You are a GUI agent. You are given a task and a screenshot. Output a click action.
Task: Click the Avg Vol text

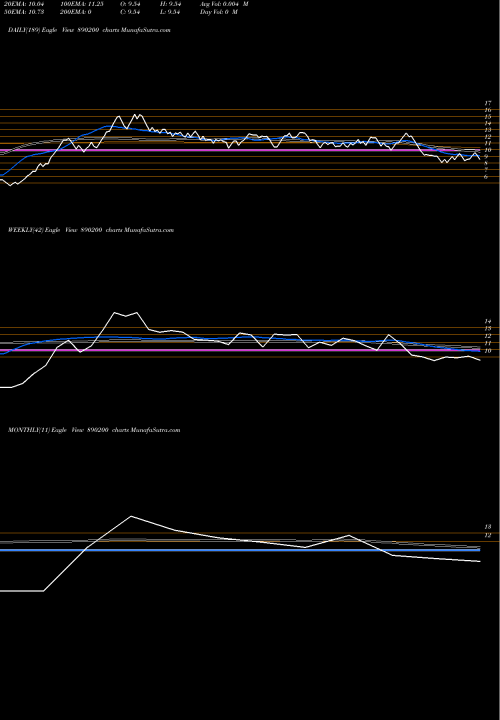(x=224, y=4)
